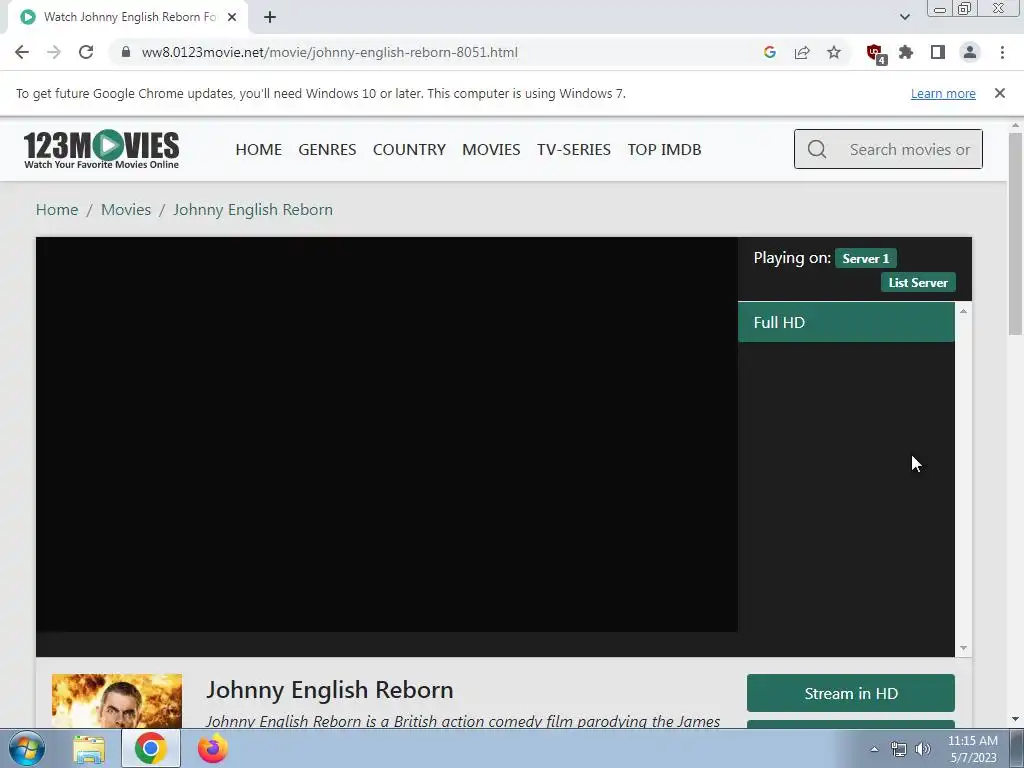Open the Windows Start button
Viewport: 1024px width, 768px height.
coord(26,748)
